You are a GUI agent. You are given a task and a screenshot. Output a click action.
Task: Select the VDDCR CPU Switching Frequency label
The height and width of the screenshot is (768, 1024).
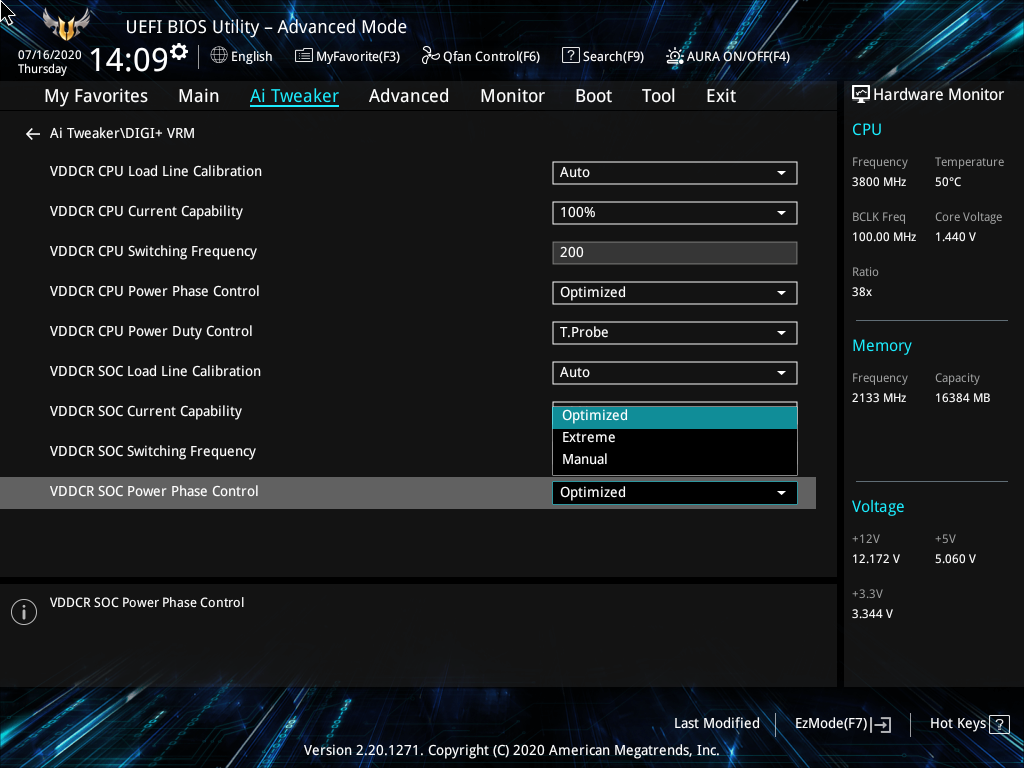153,251
